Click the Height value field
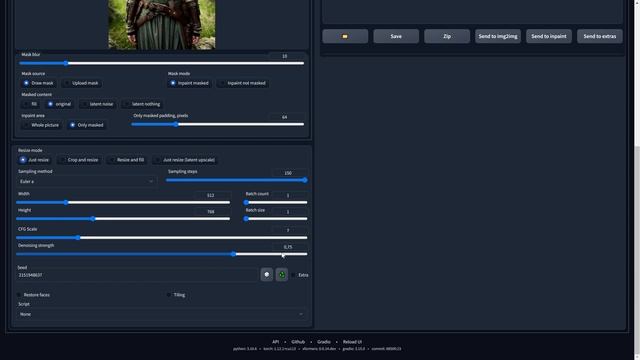This screenshot has width=640, height=360. [x=211, y=212]
